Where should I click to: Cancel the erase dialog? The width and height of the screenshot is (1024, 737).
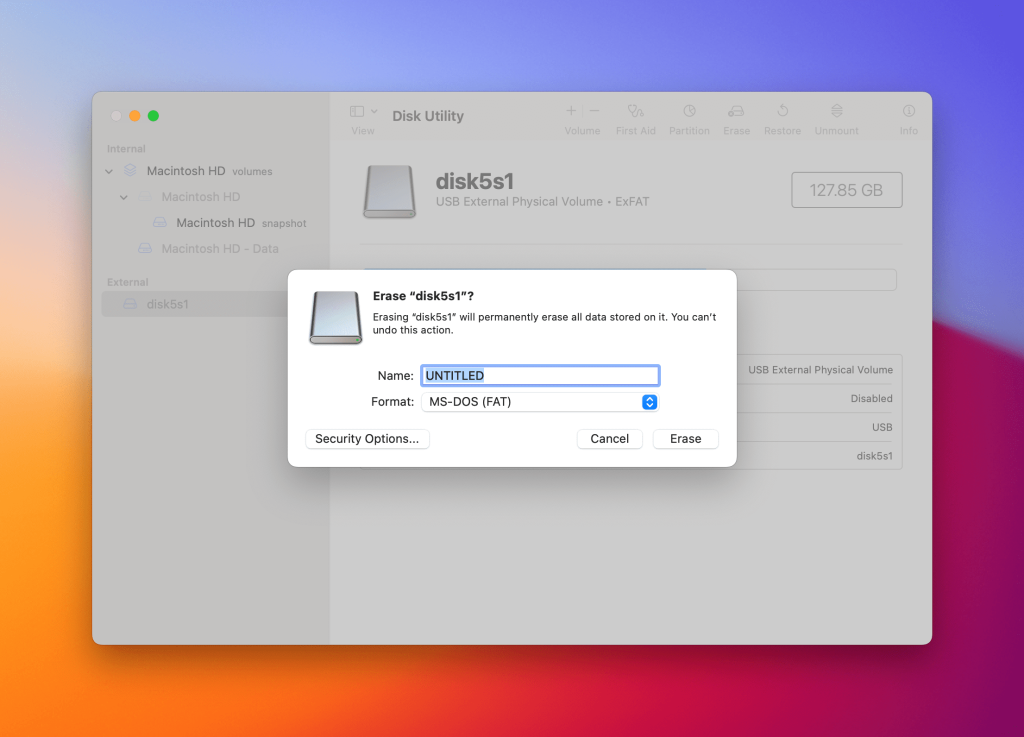pos(609,439)
